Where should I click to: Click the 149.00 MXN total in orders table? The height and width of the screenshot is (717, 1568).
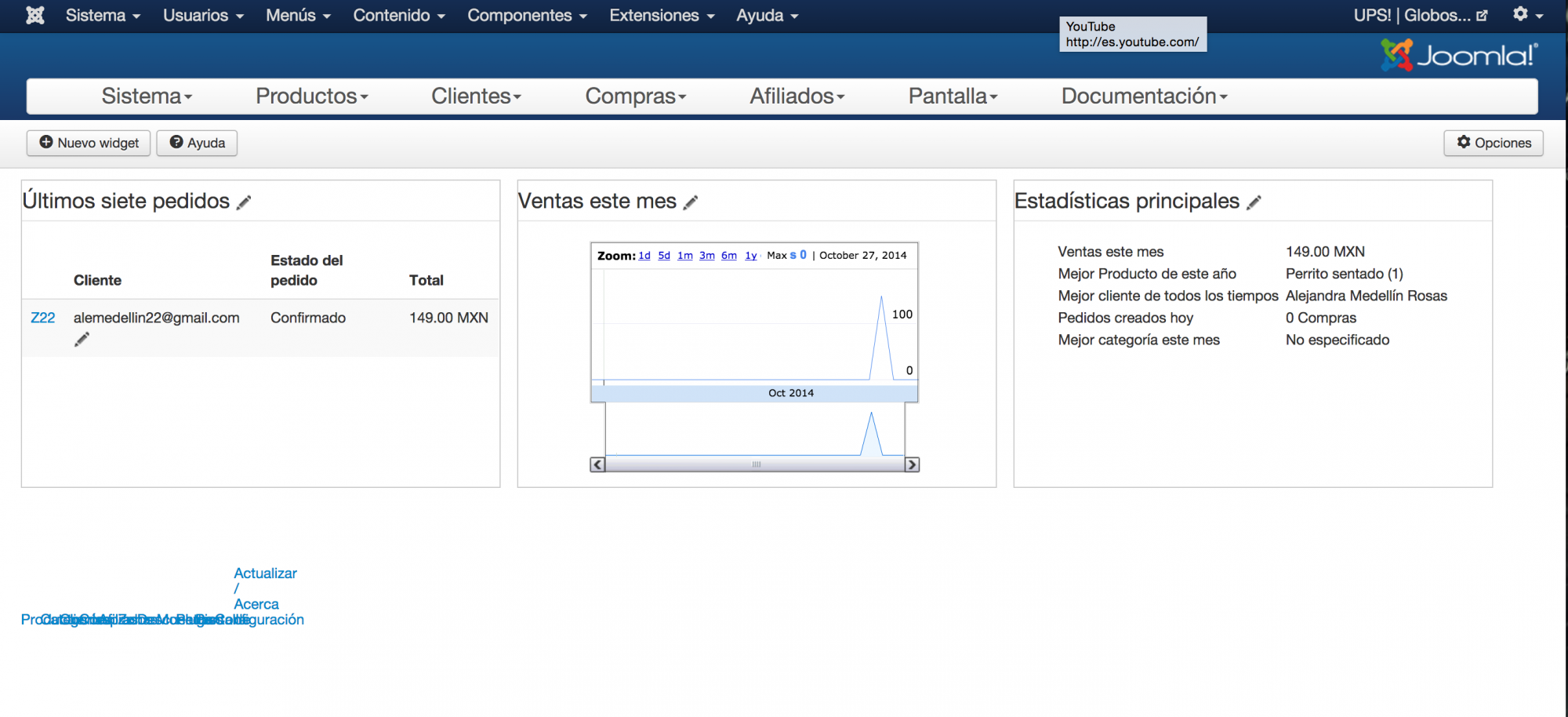point(448,318)
